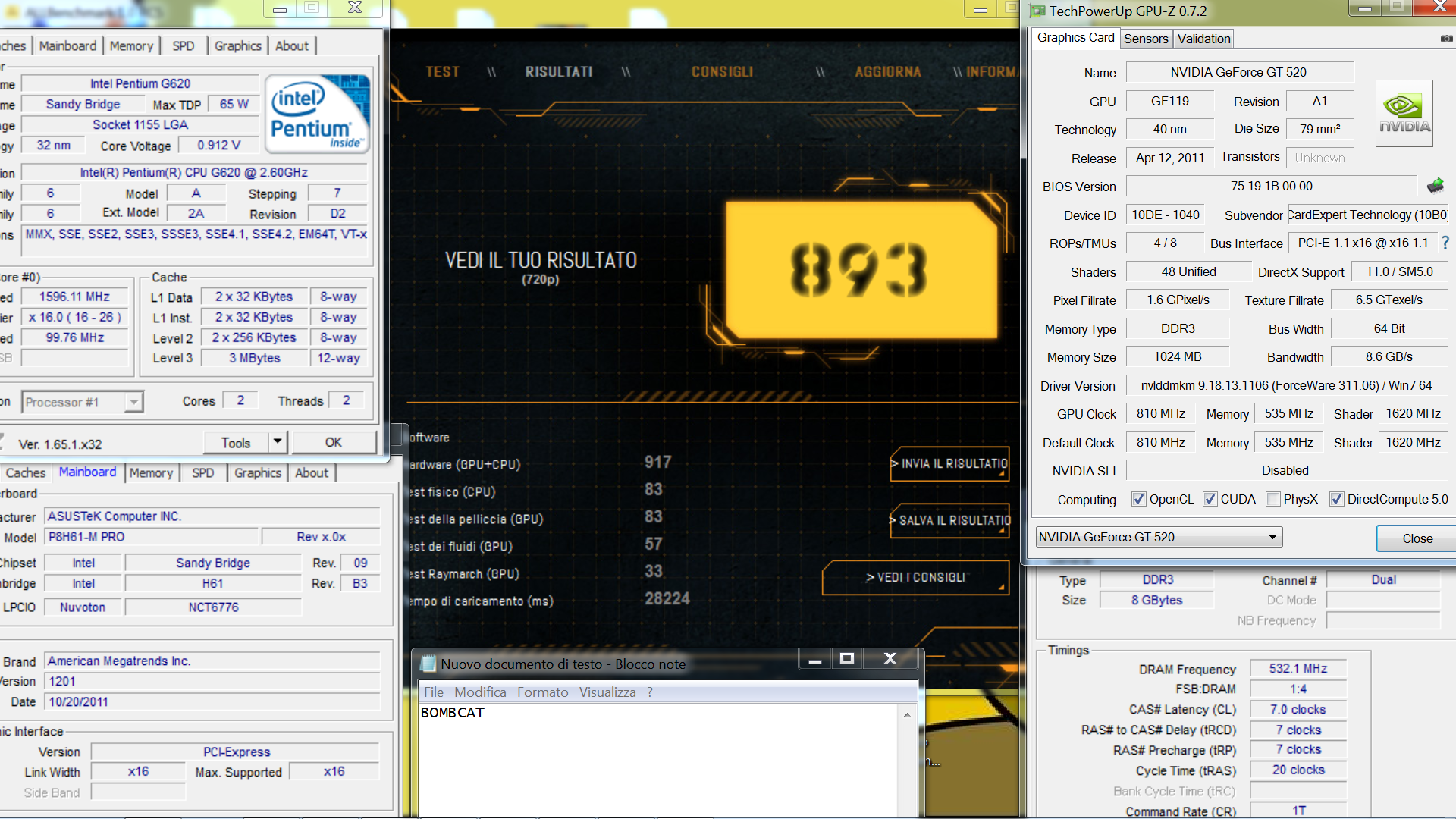Select the Graphics Card tab in GPU-Z

(x=1075, y=38)
